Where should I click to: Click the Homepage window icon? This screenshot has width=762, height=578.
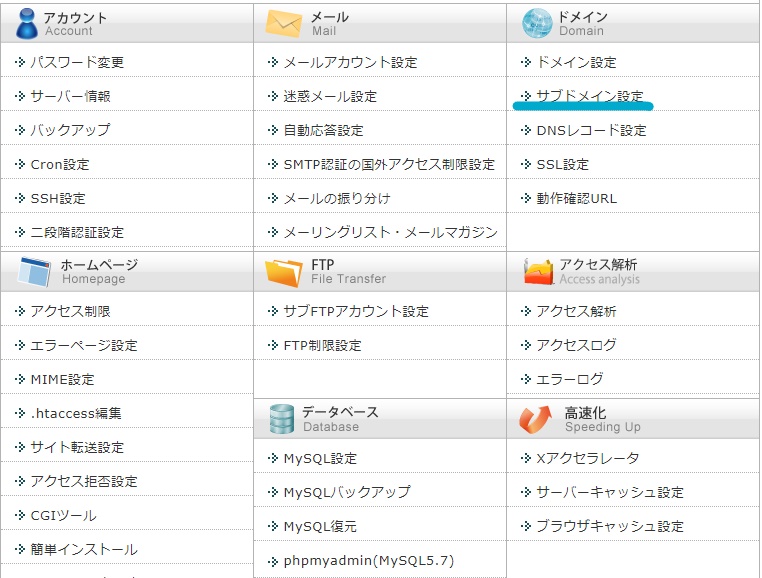[34, 271]
